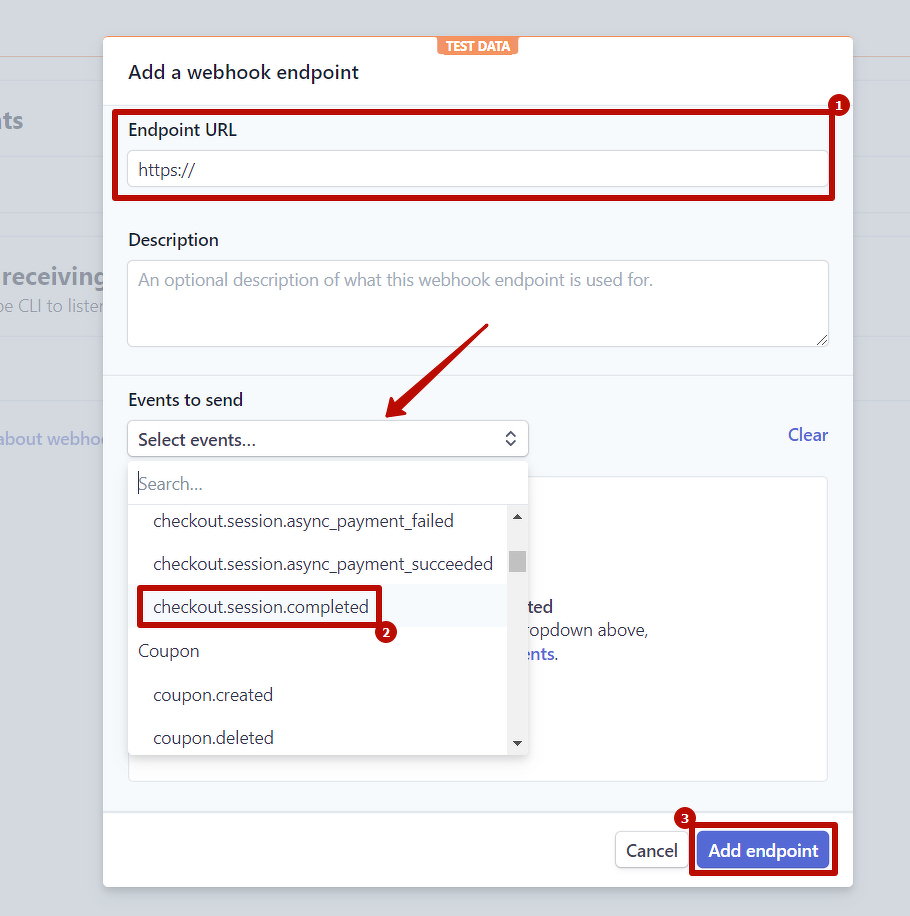Click the events list scroll-up arrow
This screenshot has height=916, width=910.
pos(517,517)
